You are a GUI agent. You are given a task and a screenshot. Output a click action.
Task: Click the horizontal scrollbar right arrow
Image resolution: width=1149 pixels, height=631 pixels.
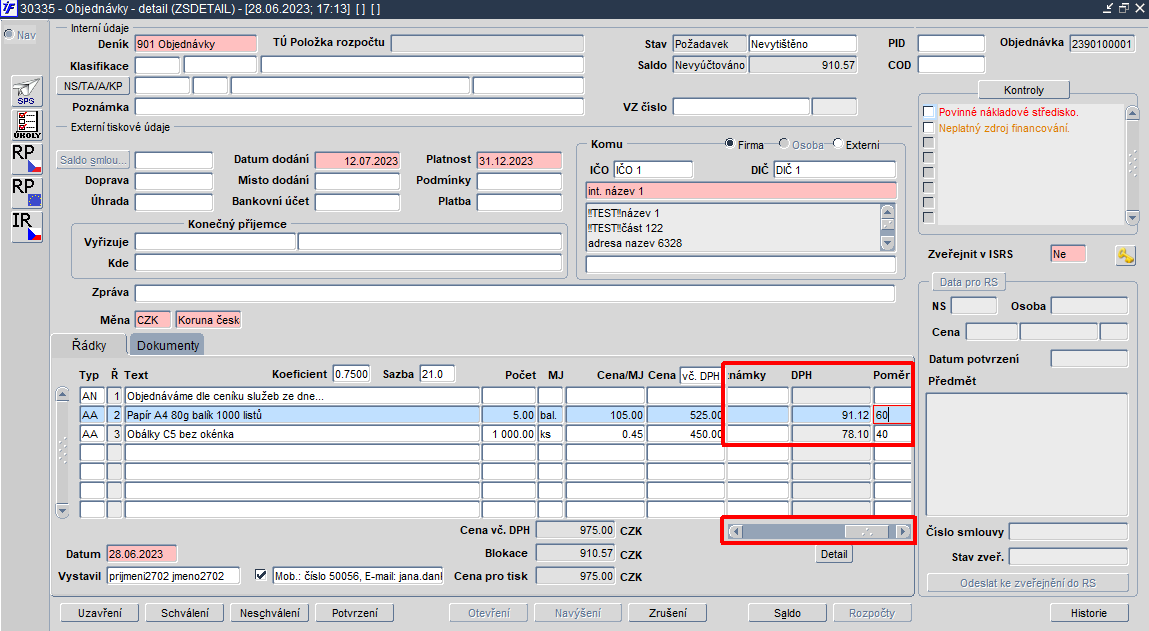coord(903,531)
